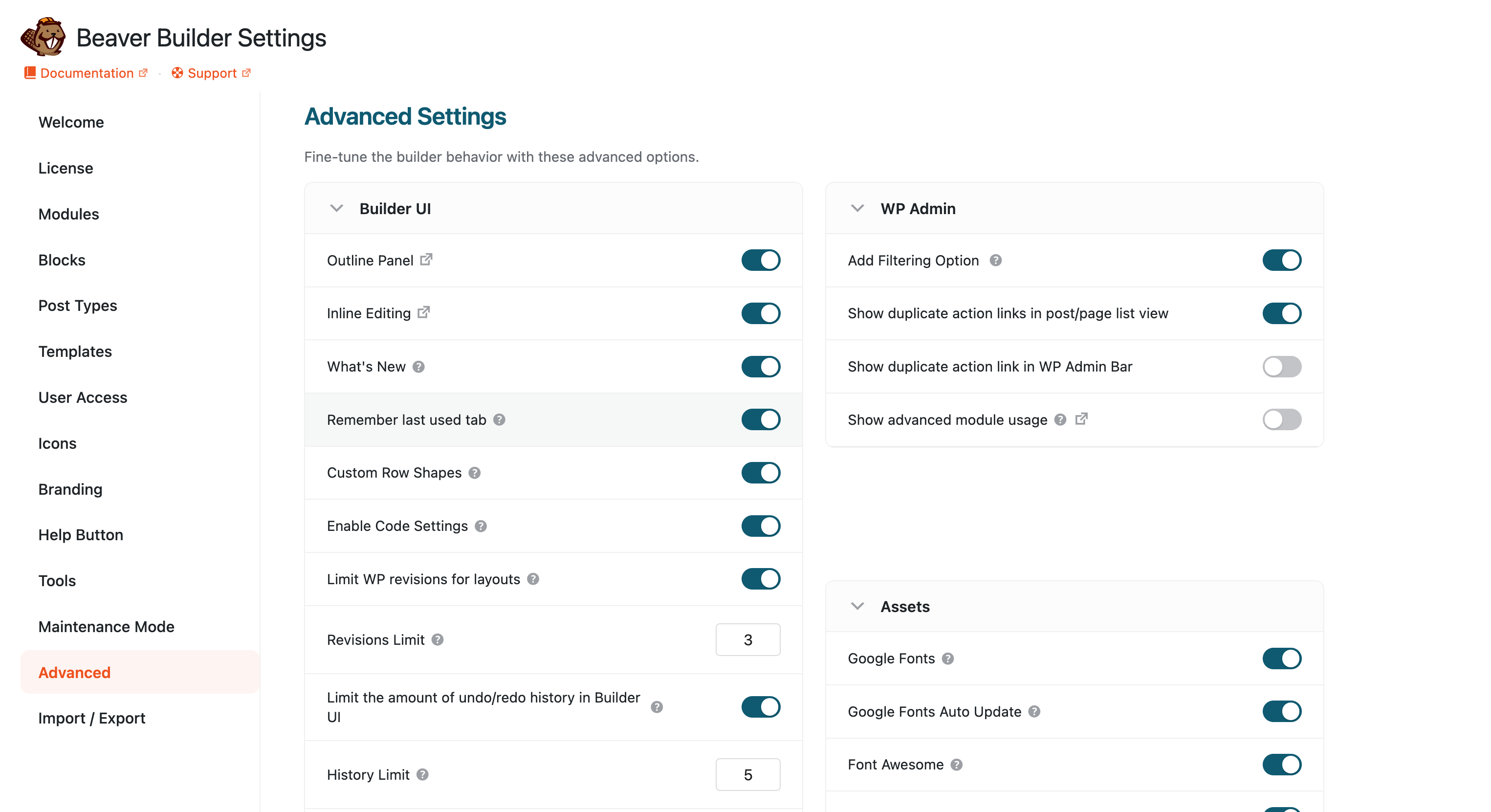
Task: Click the Revisions Limit number field
Action: coord(748,639)
